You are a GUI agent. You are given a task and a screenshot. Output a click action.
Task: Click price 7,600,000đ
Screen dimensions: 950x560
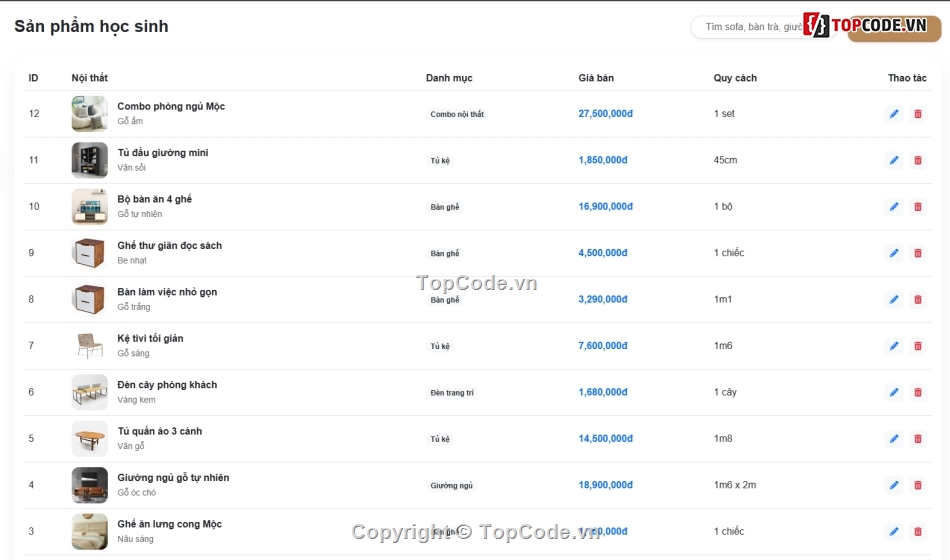(x=603, y=345)
